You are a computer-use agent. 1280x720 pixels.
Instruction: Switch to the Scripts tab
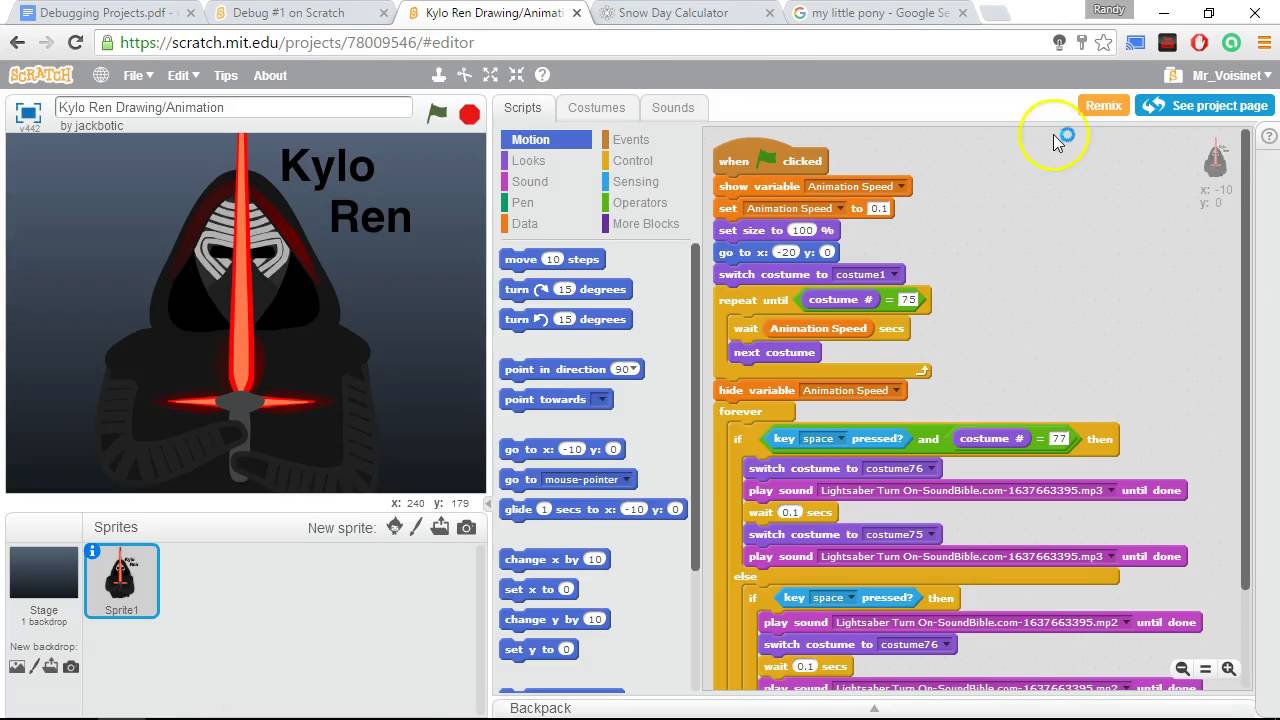(x=522, y=108)
